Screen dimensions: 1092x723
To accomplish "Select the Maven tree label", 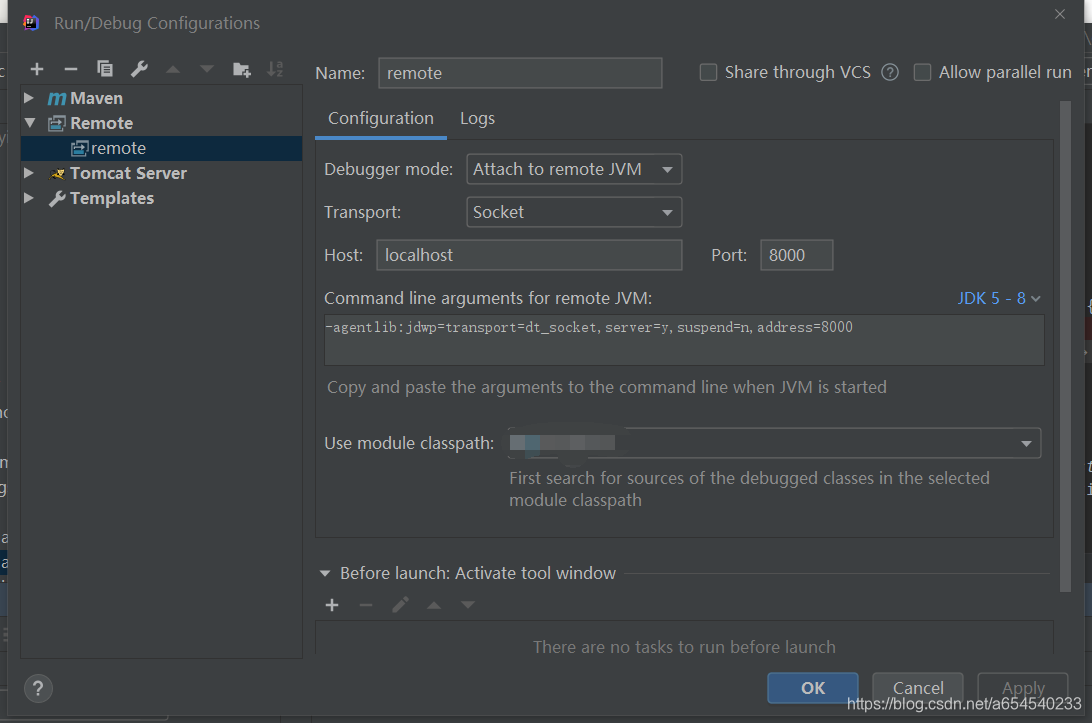I will click(96, 99).
